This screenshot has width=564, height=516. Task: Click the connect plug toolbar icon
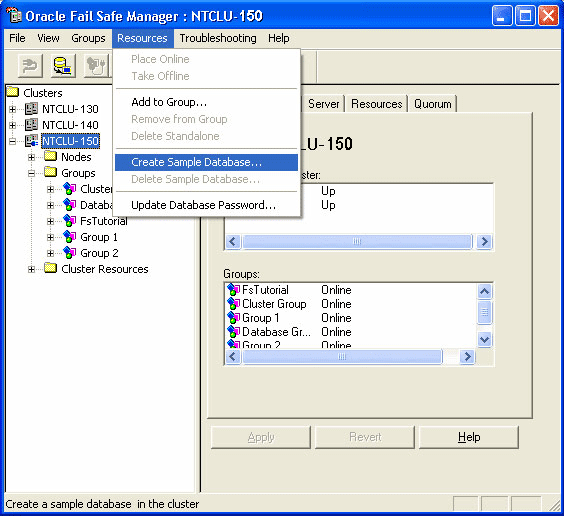point(30,66)
